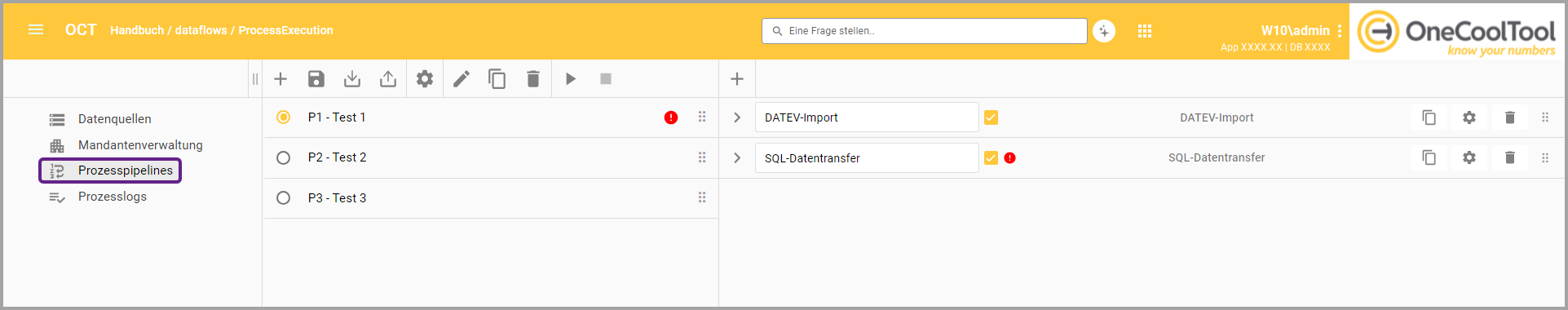Click the AI sparkle assistant button

[1104, 31]
